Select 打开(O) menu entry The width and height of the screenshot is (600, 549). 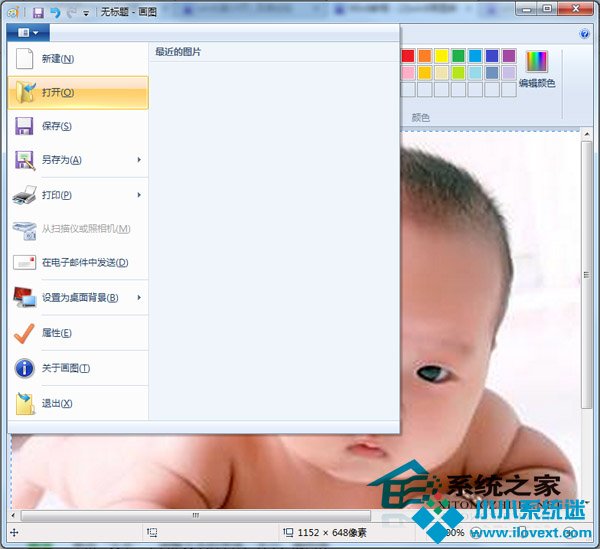click(x=78, y=92)
